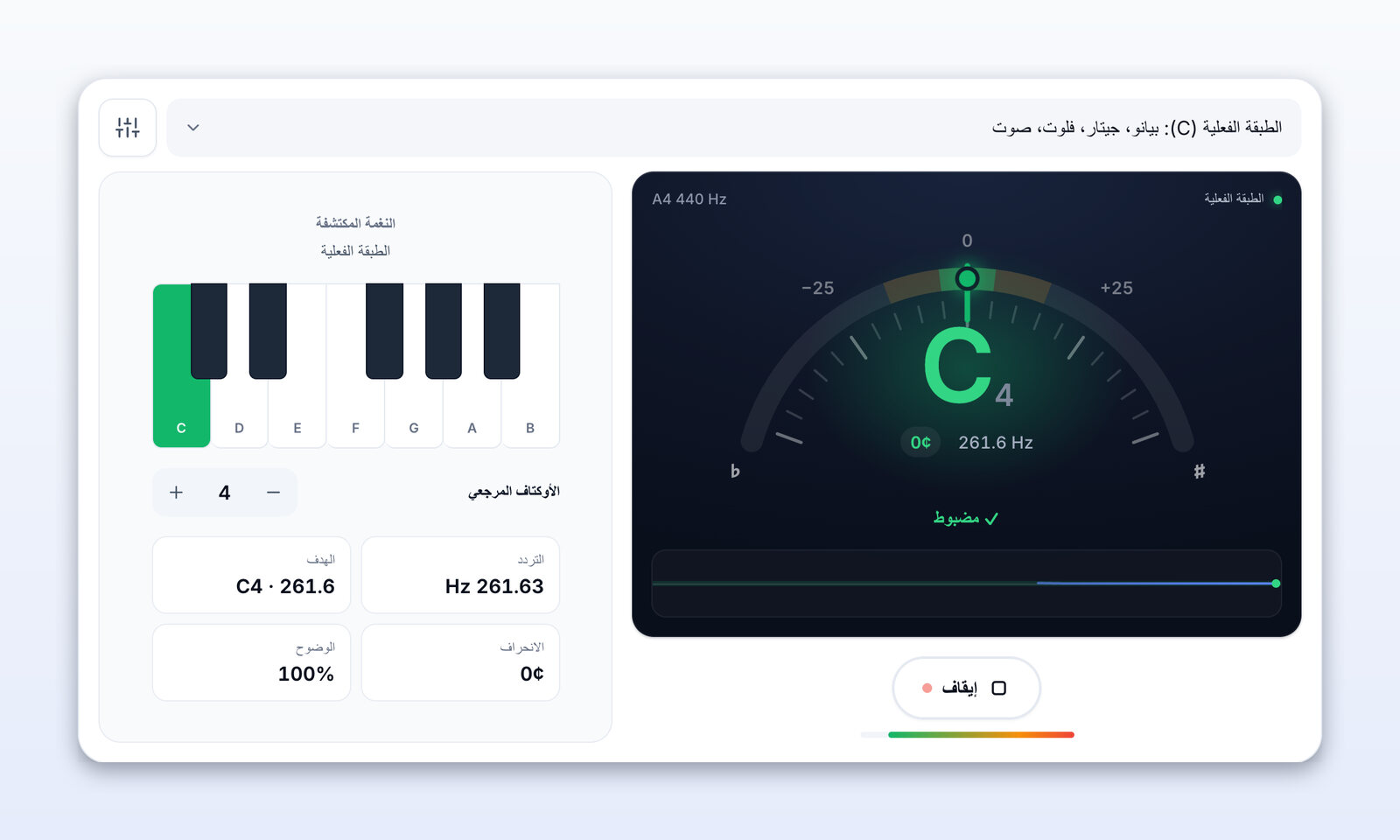Select the black key between D and E
Viewport: 1400px width, 840px height.
coord(268,331)
